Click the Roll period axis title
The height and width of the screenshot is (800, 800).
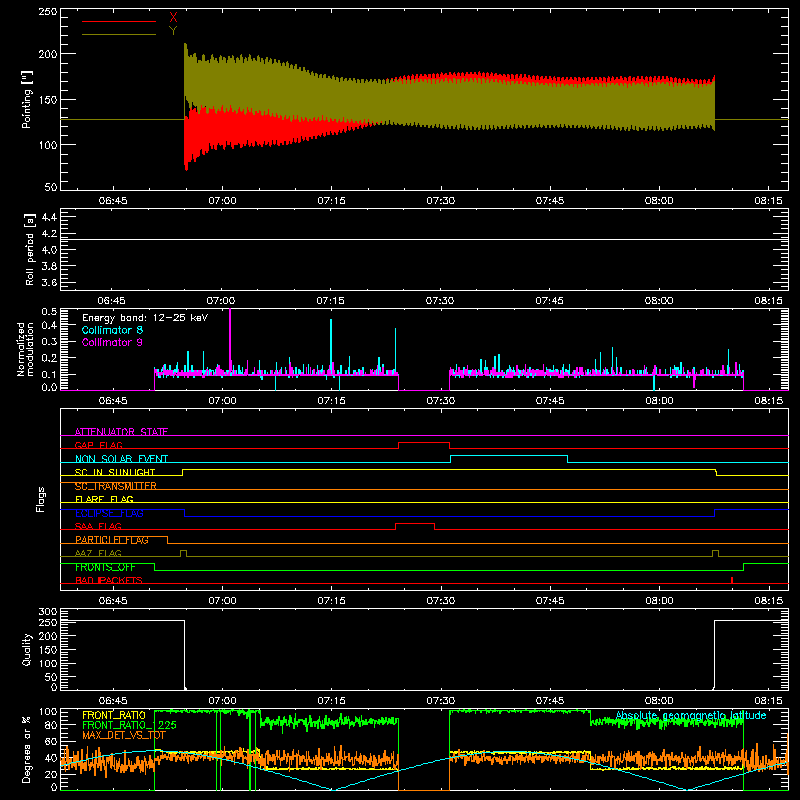(x=29, y=249)
